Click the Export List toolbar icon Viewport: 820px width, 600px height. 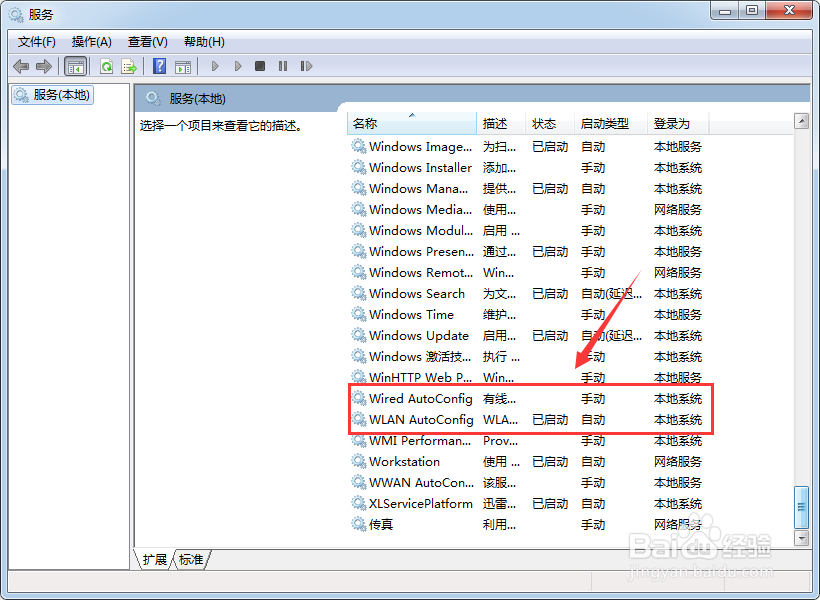[129, 65]
